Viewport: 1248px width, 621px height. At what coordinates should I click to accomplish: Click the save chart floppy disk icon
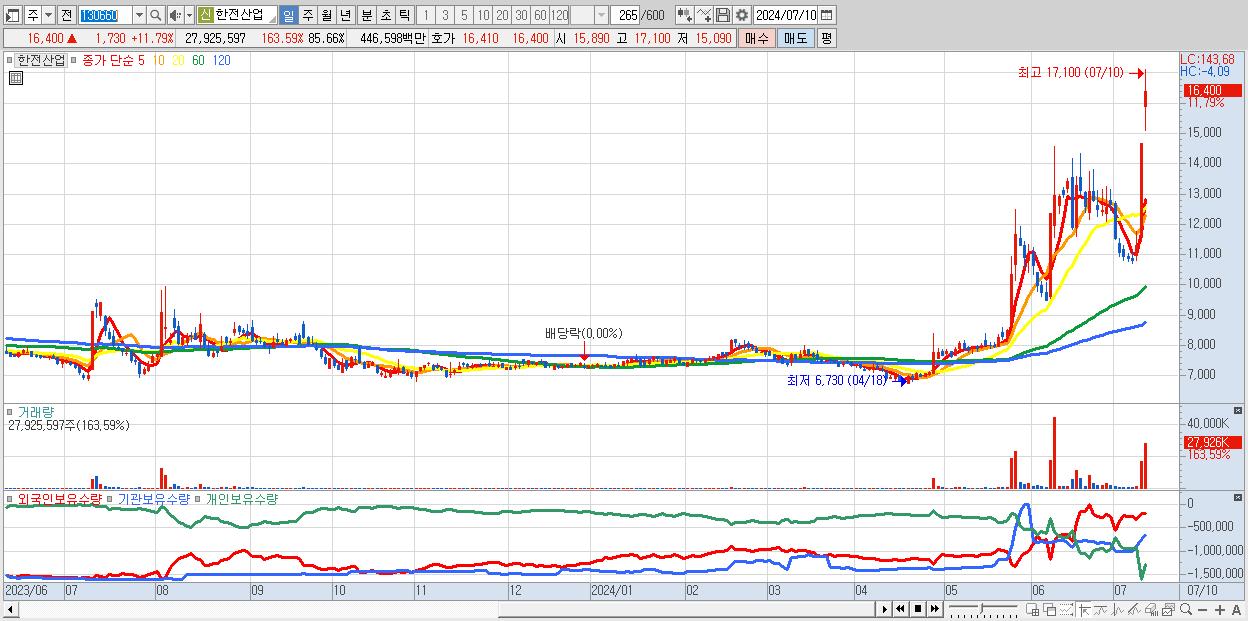click(722, 15)
